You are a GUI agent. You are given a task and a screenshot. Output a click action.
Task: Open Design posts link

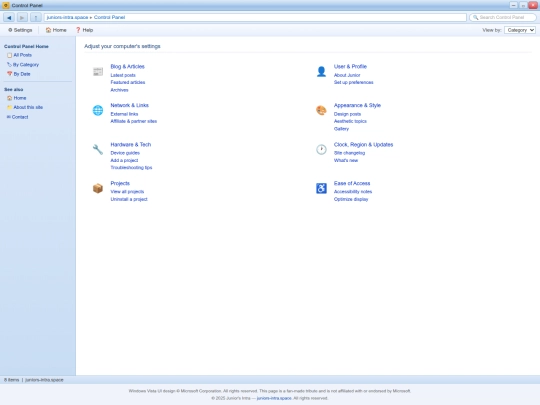pos(347,114)
